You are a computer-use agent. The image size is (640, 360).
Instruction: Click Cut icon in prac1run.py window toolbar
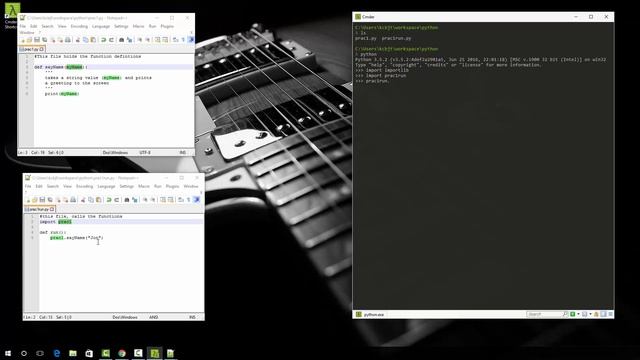83,200
